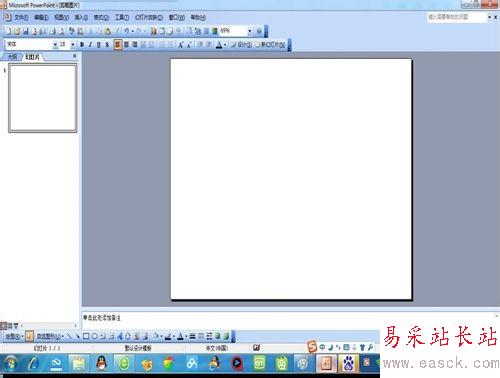Toggle Align Left button

click(117, 44)
